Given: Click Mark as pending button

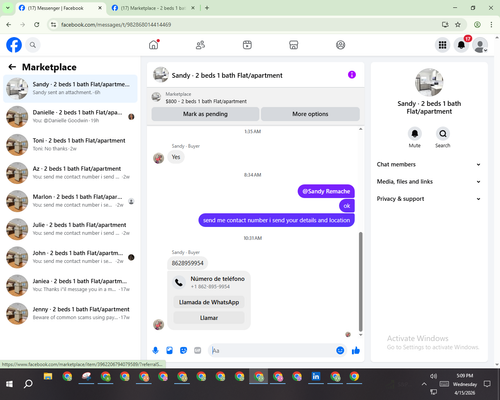Looking at the screenshot, I should coord(205,114).
